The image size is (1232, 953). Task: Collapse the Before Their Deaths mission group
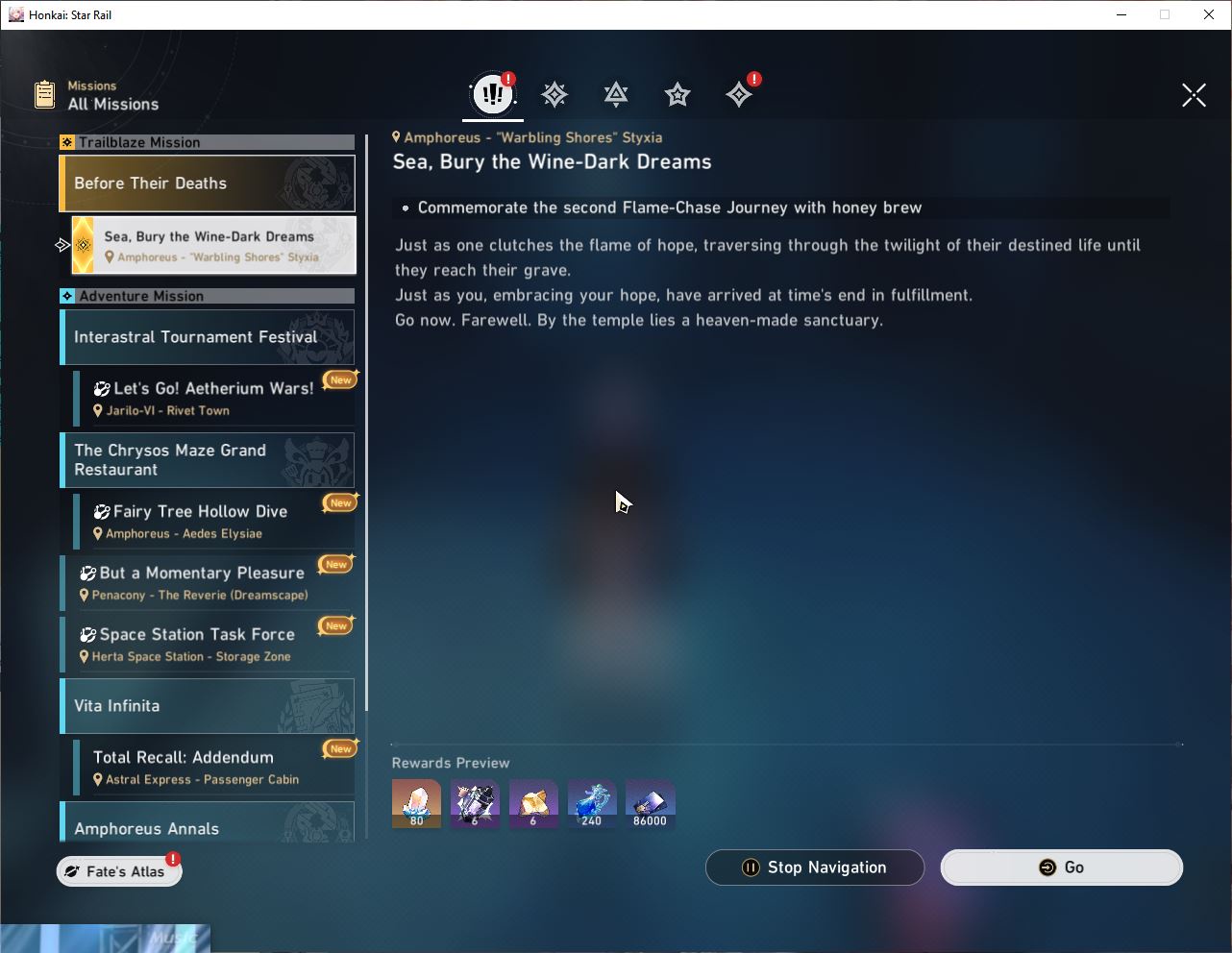coord(207,183)
